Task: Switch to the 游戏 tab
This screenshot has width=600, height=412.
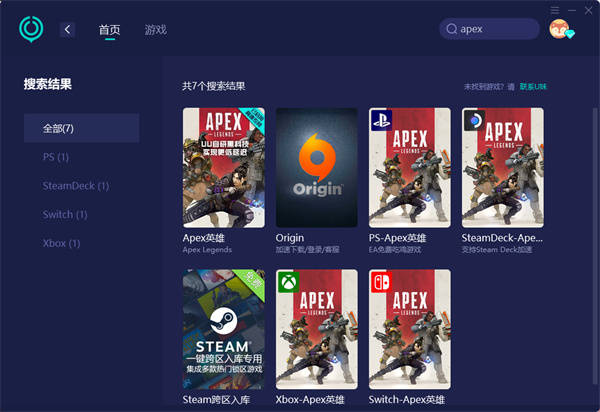Action: [156, 30]
